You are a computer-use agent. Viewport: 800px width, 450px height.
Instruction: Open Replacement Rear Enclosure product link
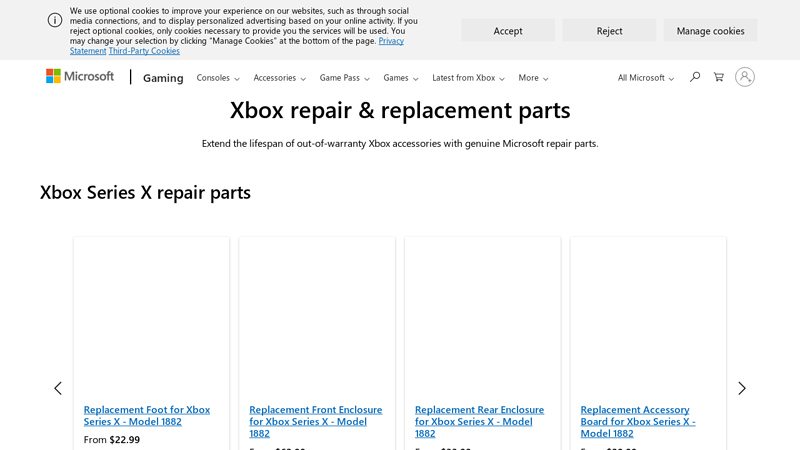[479, 421]
